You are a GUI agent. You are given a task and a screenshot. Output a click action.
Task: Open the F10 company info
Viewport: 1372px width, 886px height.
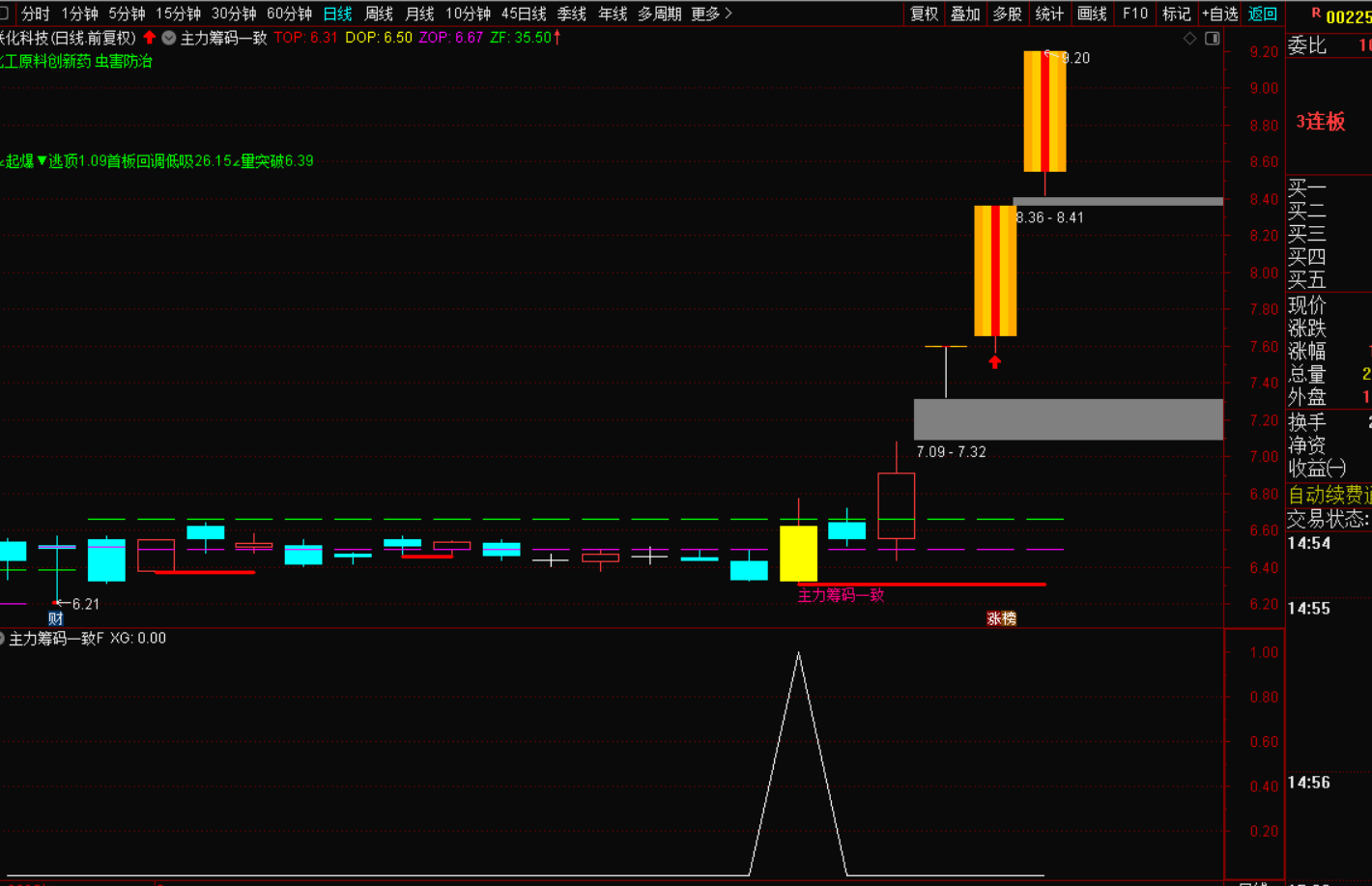click(1135, 14)
